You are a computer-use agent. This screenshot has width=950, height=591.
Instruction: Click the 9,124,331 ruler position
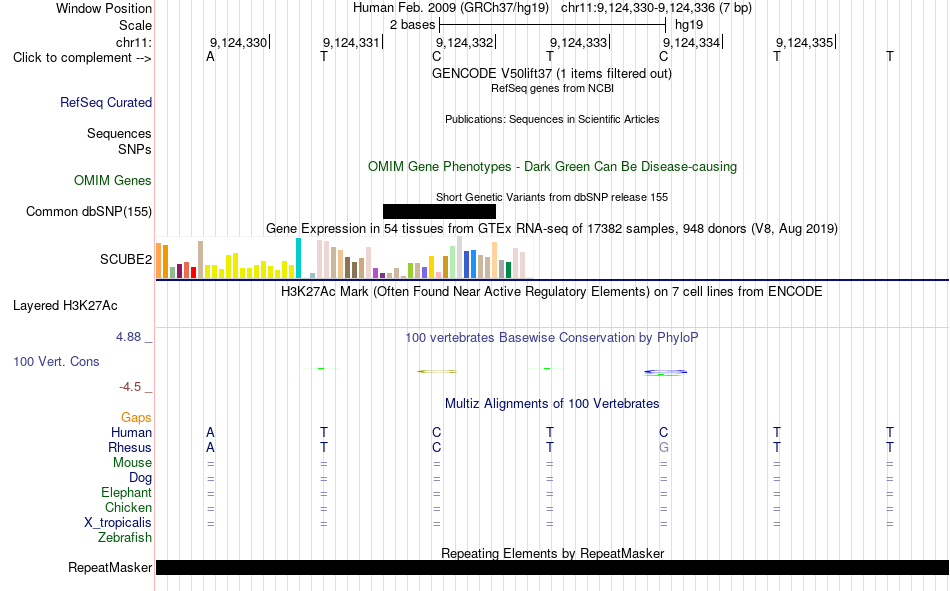pyautogui.click(x=351, y=42)
